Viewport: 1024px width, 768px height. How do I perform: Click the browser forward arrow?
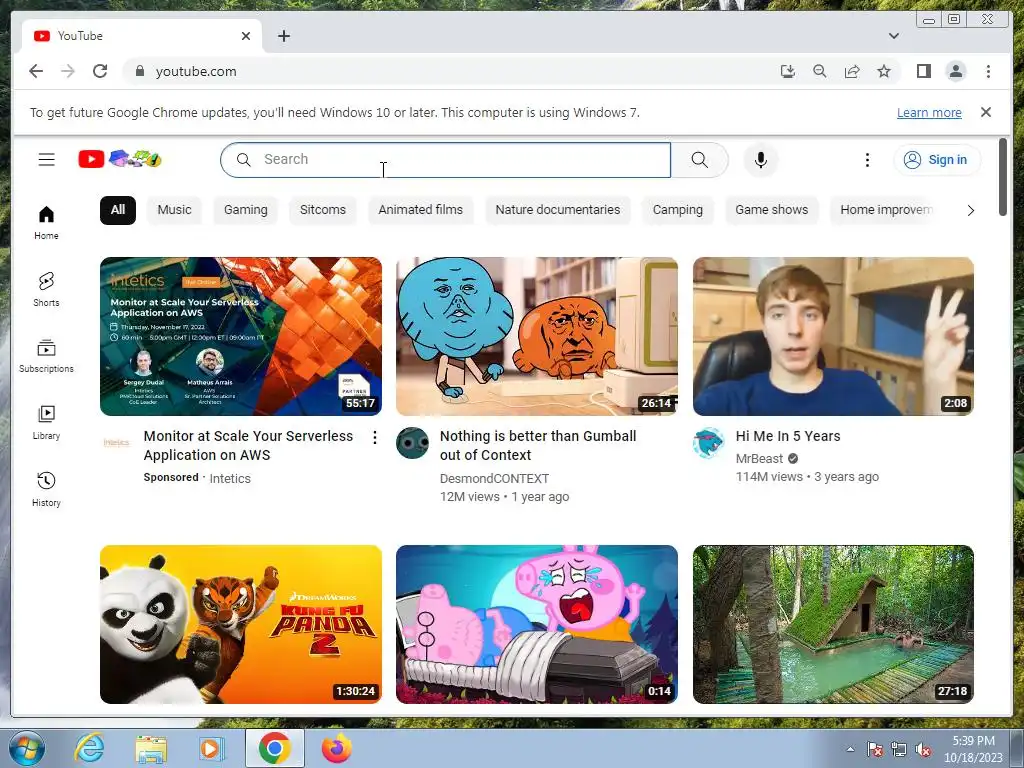[68, 71]
